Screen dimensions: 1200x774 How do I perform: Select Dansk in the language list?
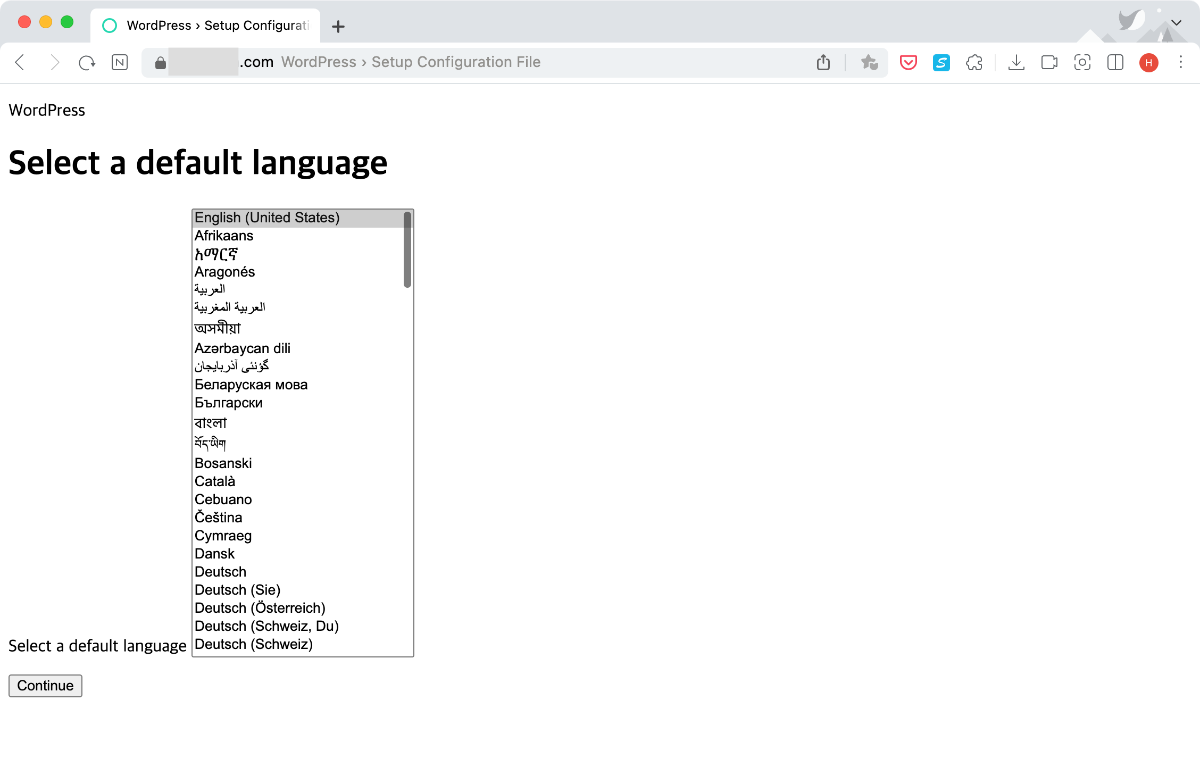[297, 553]
